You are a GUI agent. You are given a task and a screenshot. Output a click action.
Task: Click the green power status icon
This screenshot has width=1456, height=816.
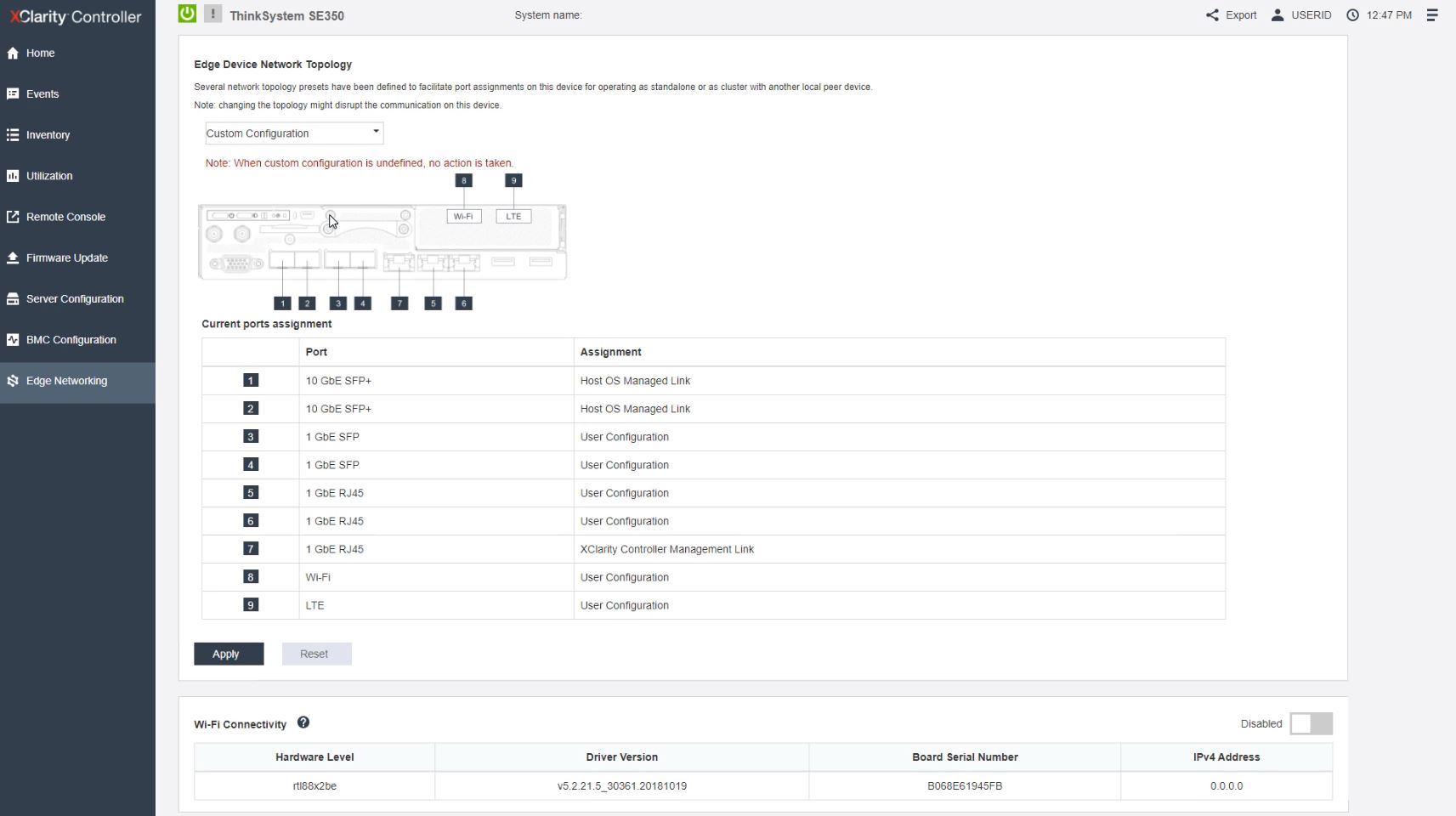(187, 14)
